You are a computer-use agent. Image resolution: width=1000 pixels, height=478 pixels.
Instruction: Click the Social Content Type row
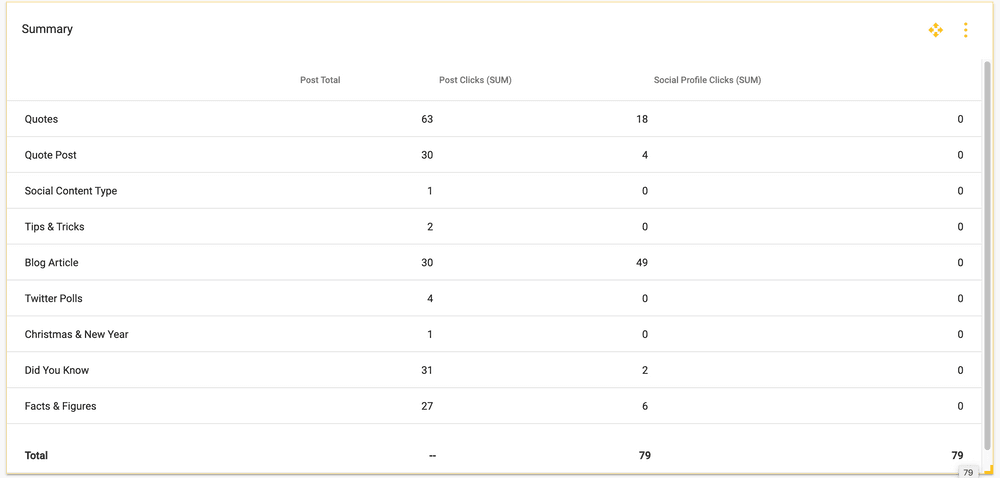[71, 191]
